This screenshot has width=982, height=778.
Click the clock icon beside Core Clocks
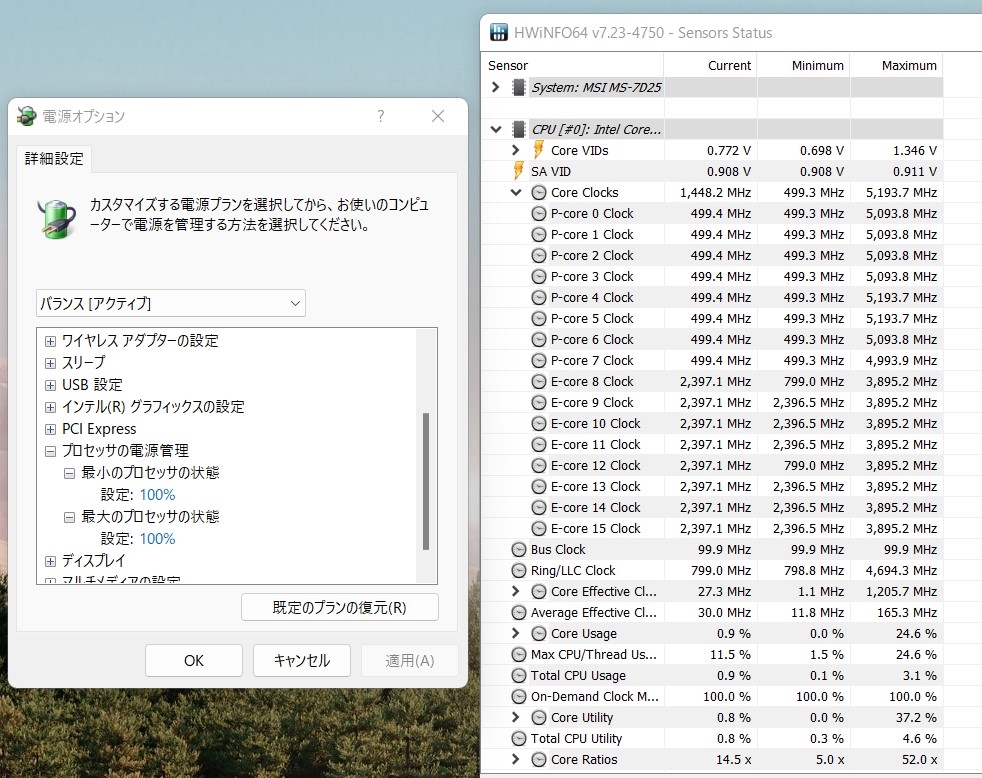539,192
